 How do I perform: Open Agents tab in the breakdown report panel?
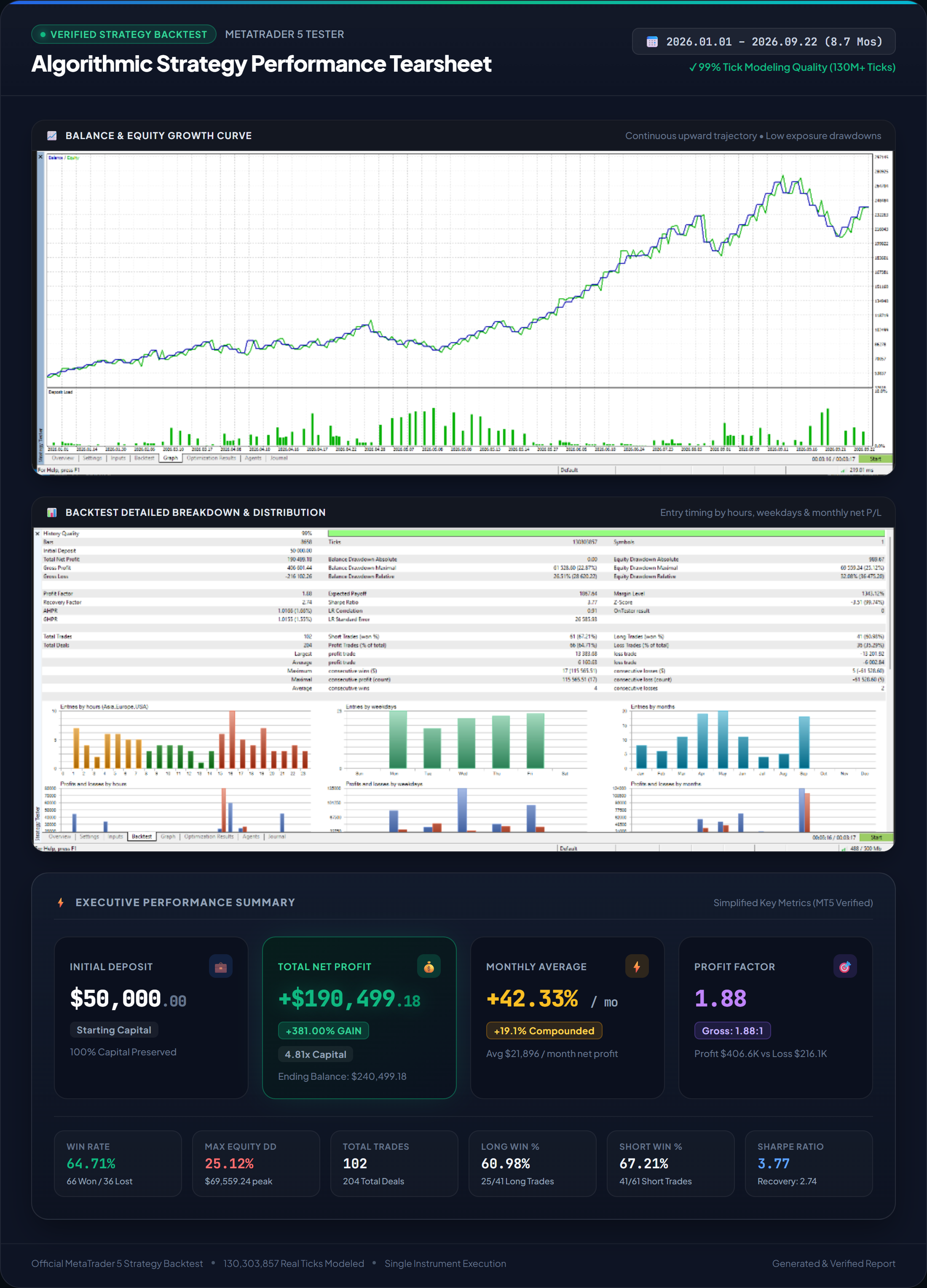click(251, 837)
